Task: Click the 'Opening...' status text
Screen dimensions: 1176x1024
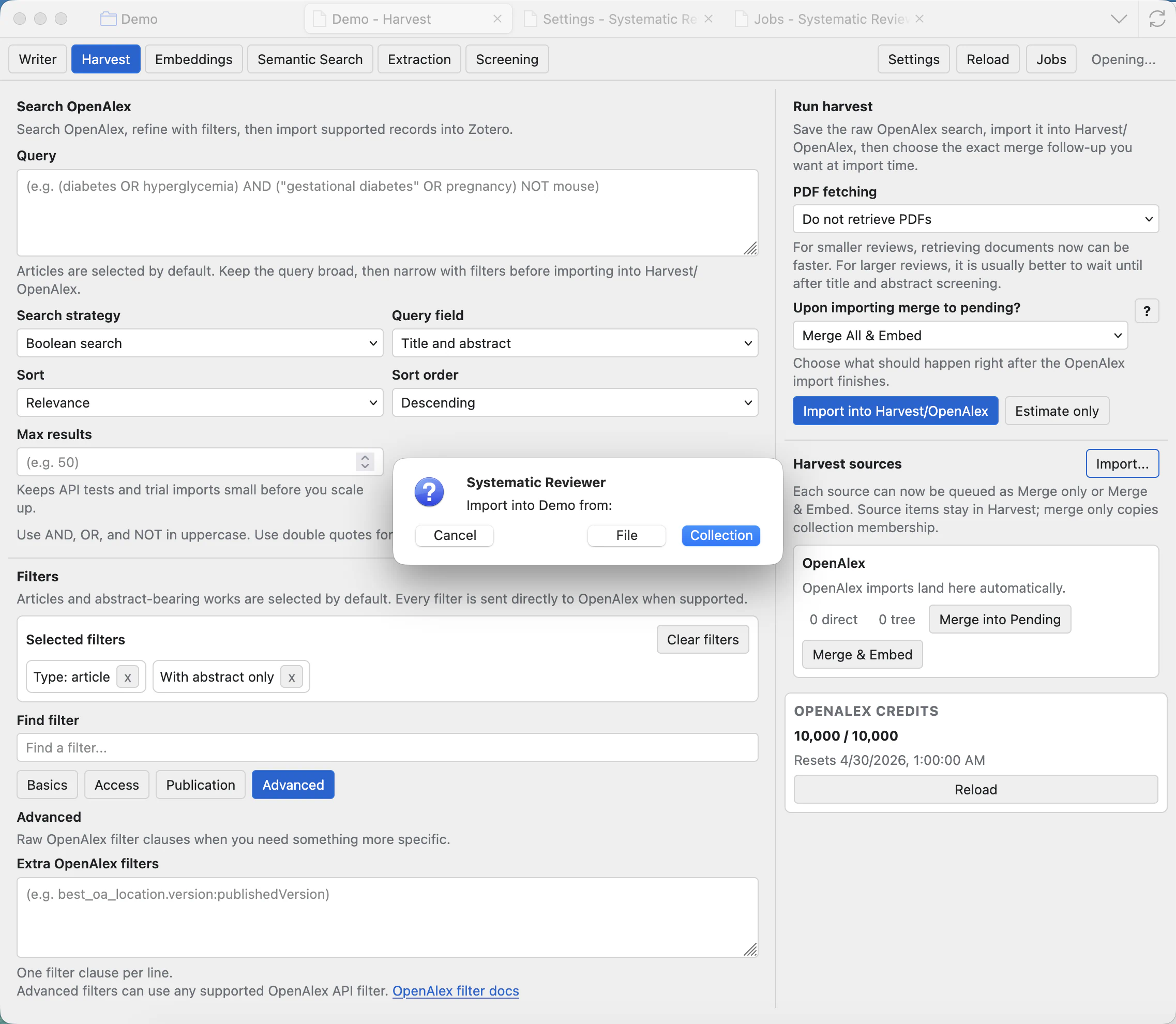Action: coord(1123,59)
